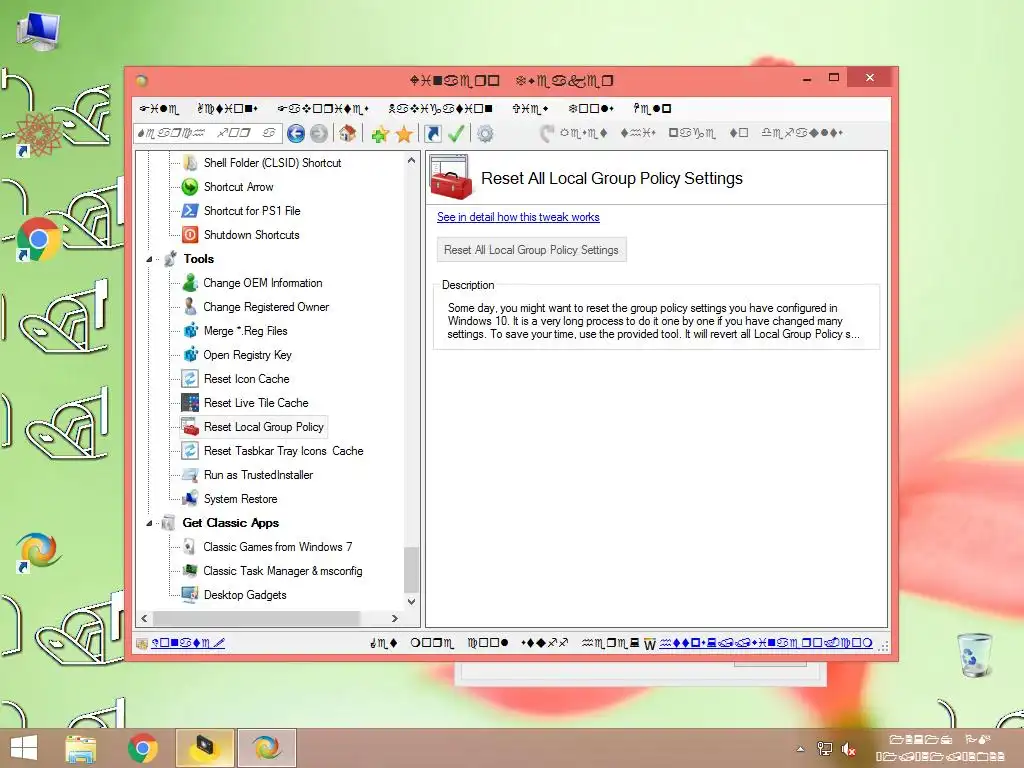
Task: Open Google Chrome from the taskbar
Action: [x=143, y=748]
